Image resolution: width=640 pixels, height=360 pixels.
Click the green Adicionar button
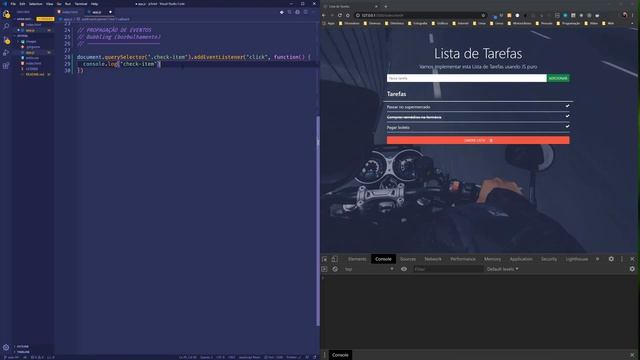pos(558,78)
